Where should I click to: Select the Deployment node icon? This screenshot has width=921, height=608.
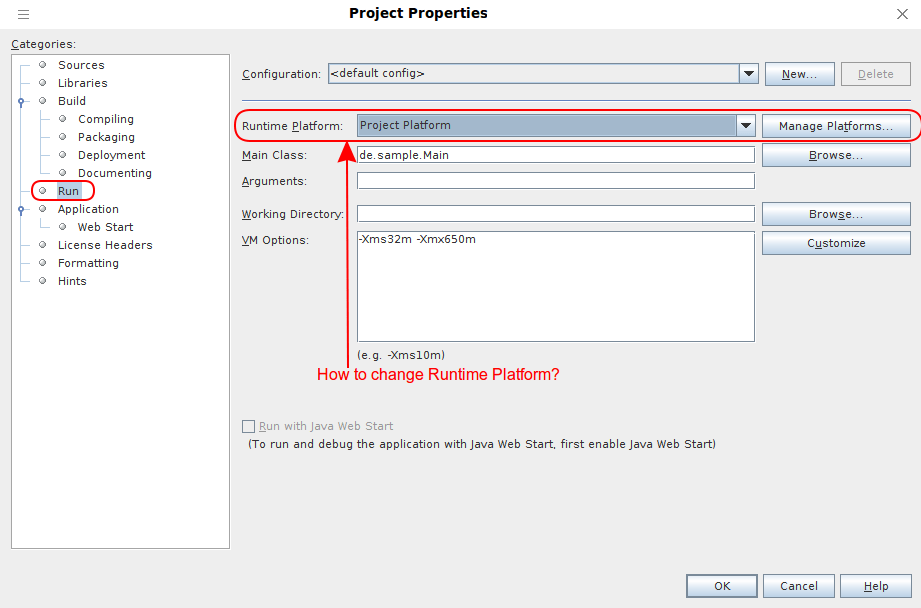(x=60, y=155)
